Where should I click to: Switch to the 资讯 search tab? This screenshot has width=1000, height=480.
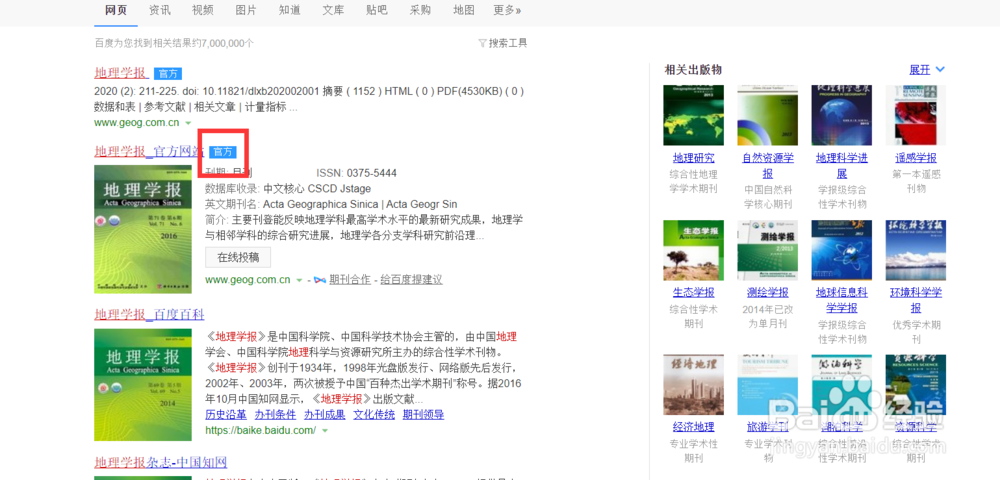(159, 10)
